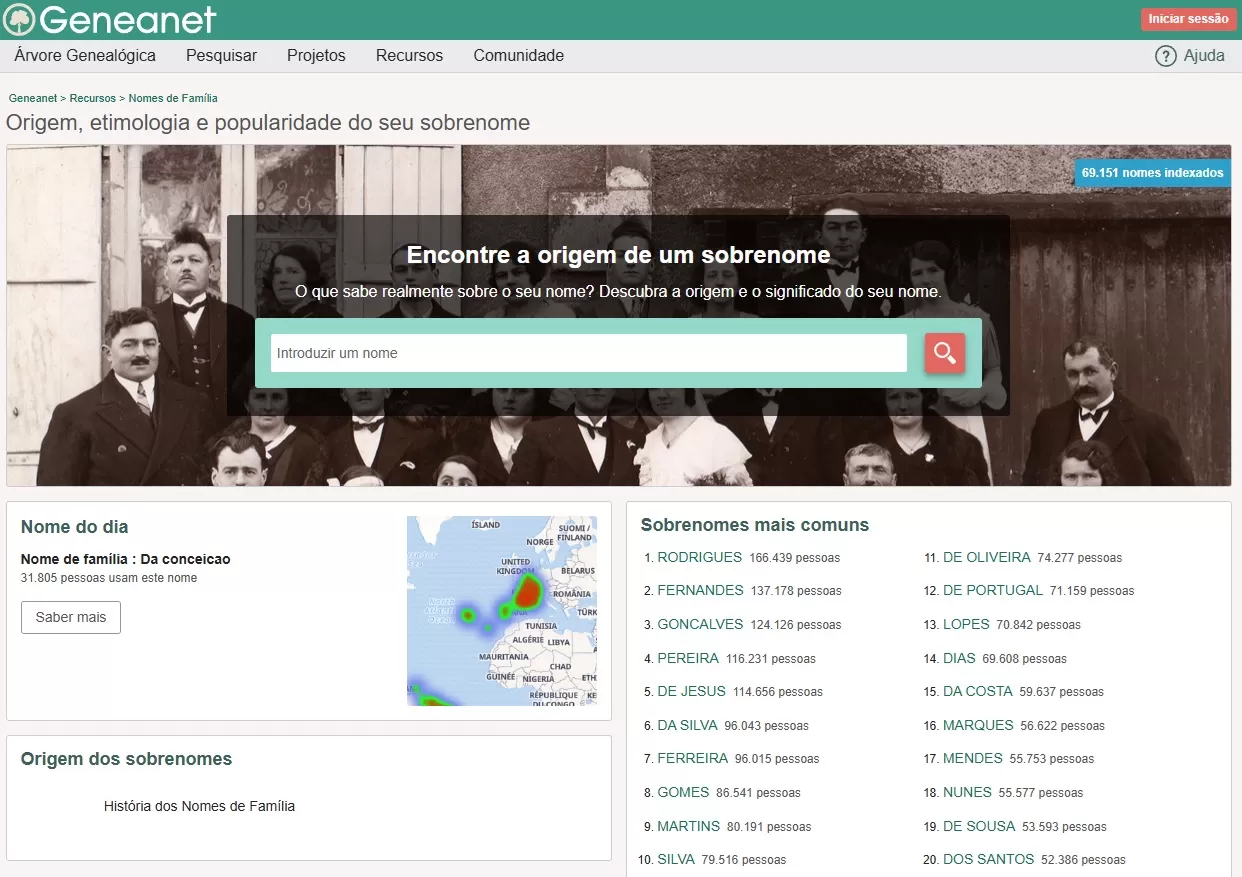Open the Comunidade menu

tap(519, 56)
